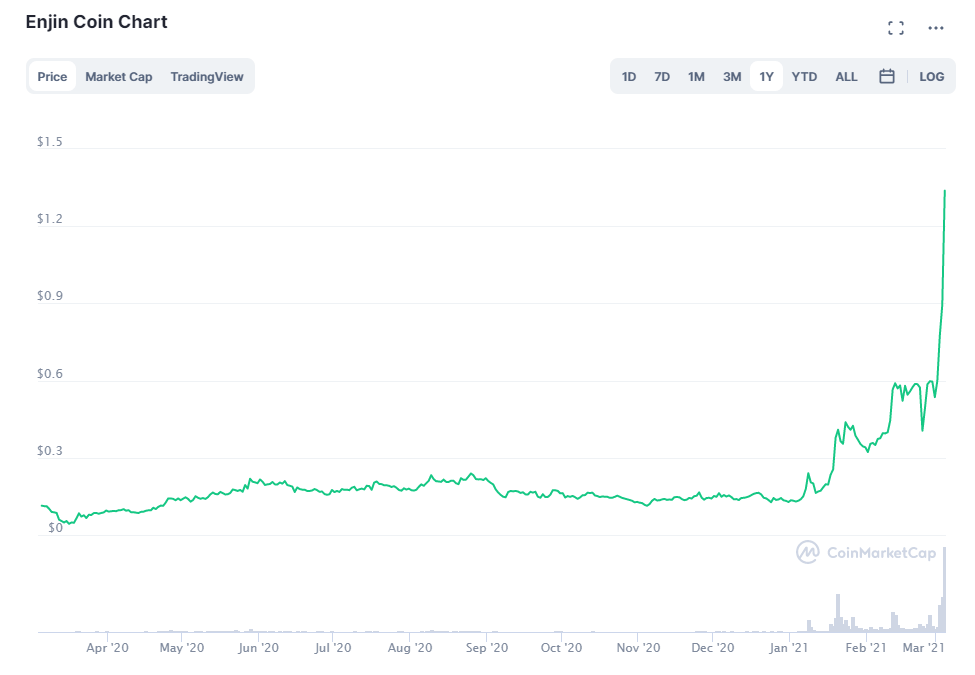Viewport: 975px width, 675px height.
Task: Click the Mar '21 date label
Action: (x=923, y=648)
